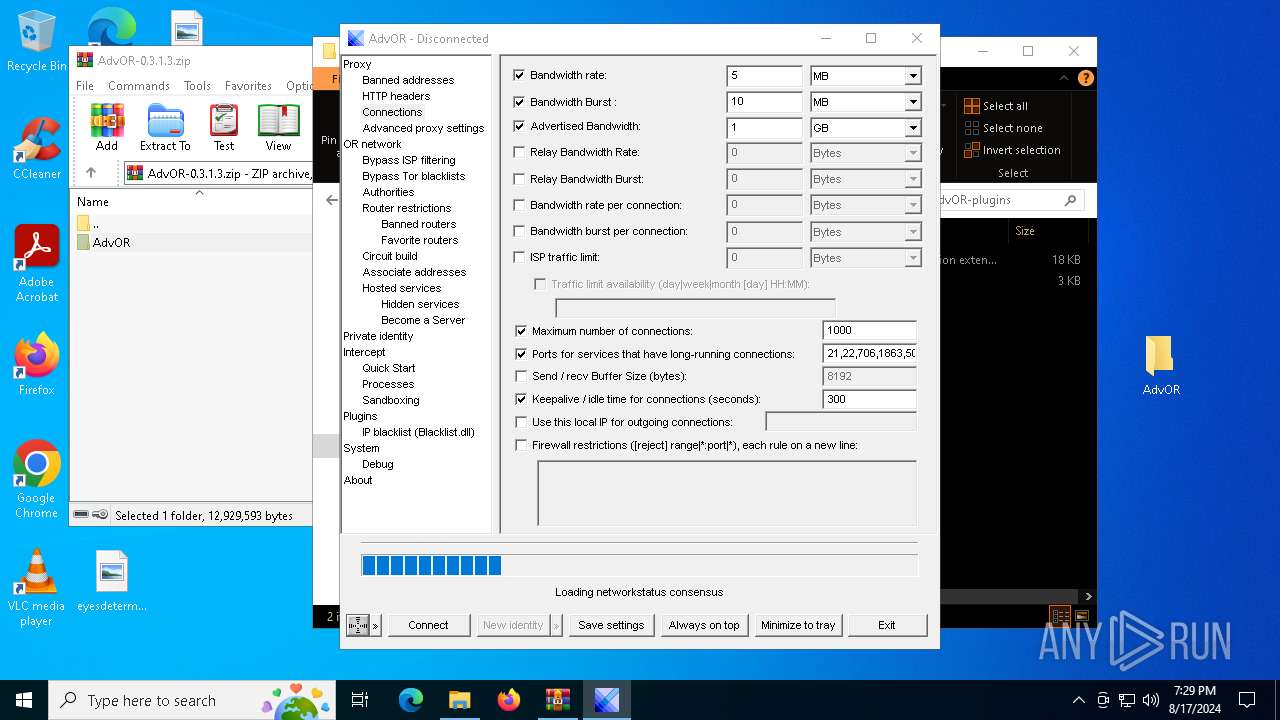Screen dimensions: 1280x720
Task: Open Google Chrome desktop shortcut
Action: [37, 479]
